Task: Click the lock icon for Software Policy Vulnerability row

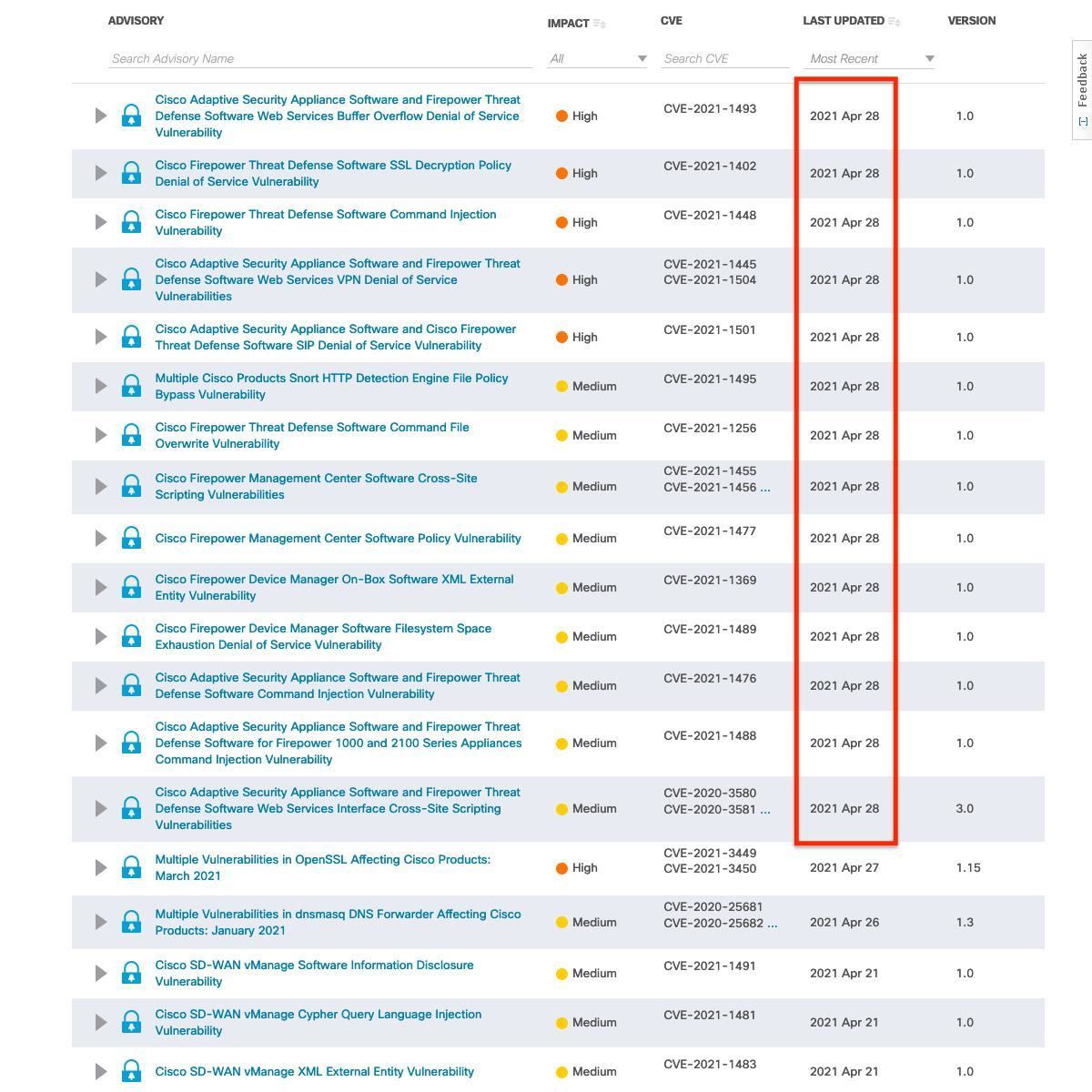Action: (x=131, y=538)
